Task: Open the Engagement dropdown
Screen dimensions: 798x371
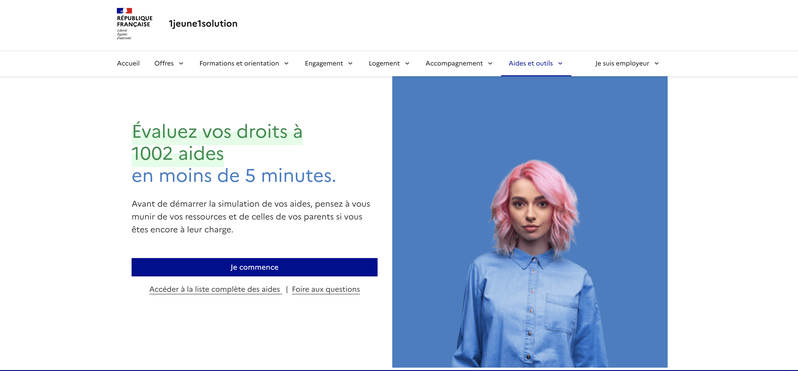Action: pyautogui.click(x=329, y=64)
